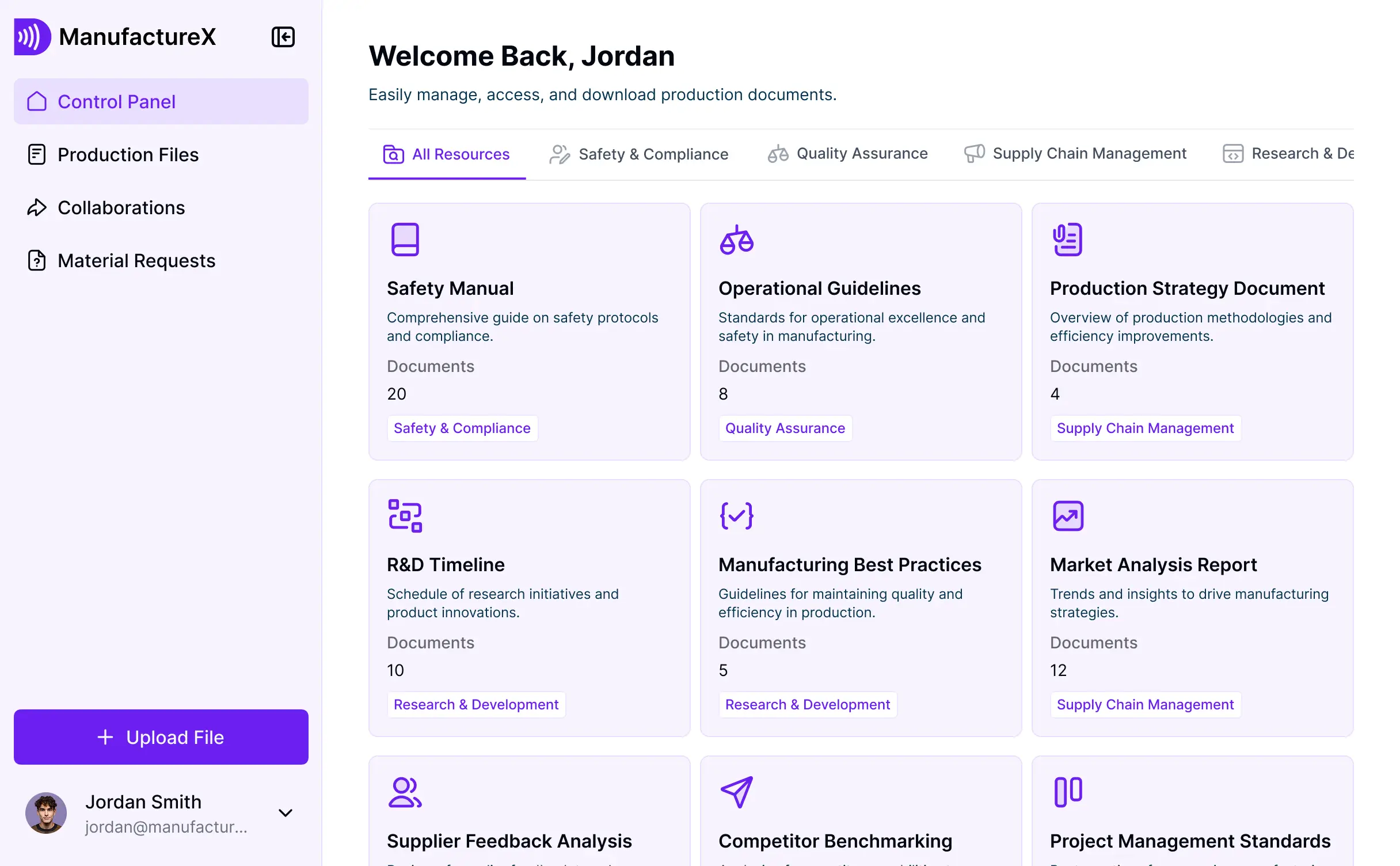Click Jordan Smith's profile avatar
Image resolution: width=1400 pixels, height=866 pixels.
tap(46, 812)
